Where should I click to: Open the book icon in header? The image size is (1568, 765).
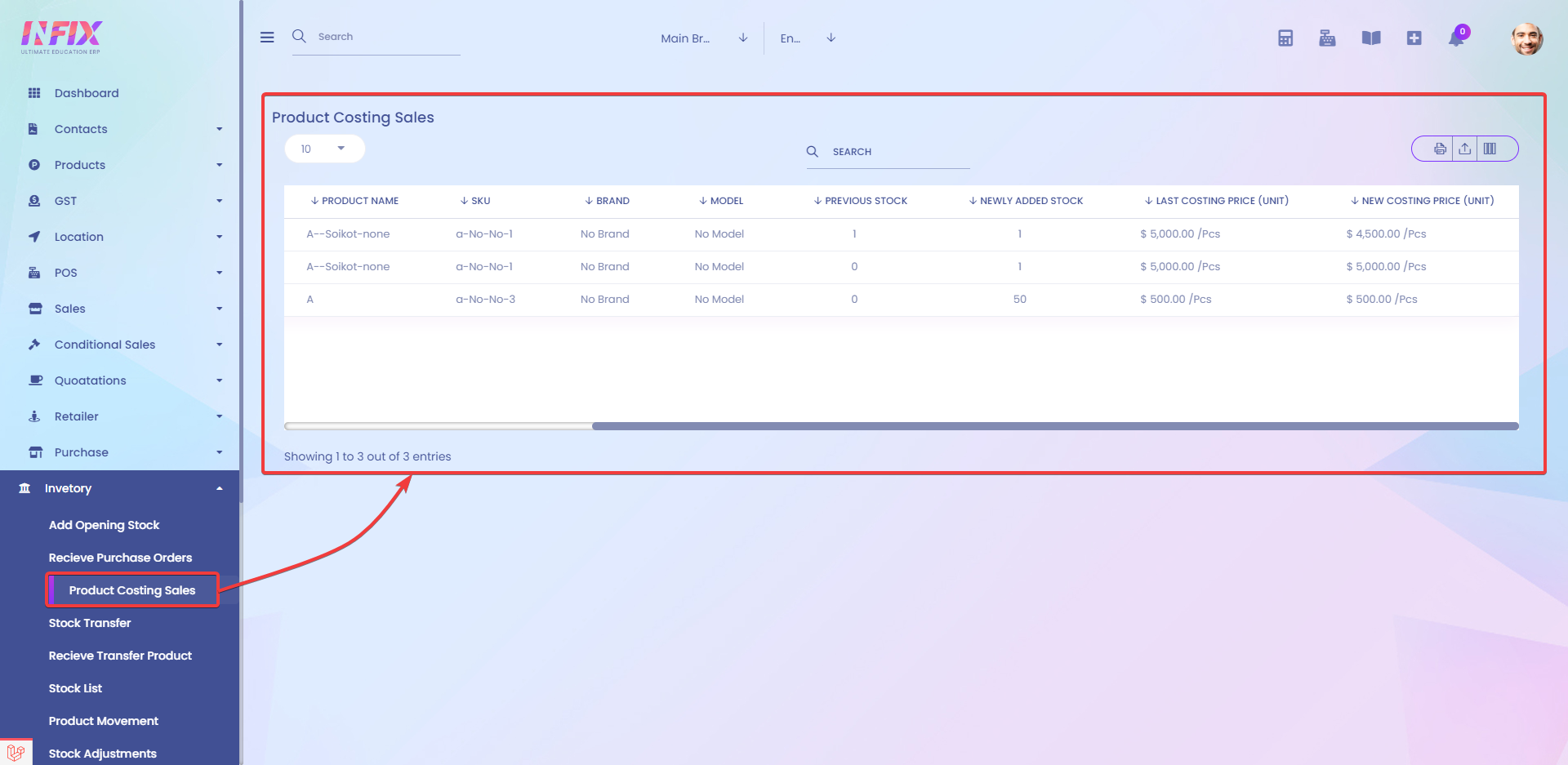tap(1371, 38)
